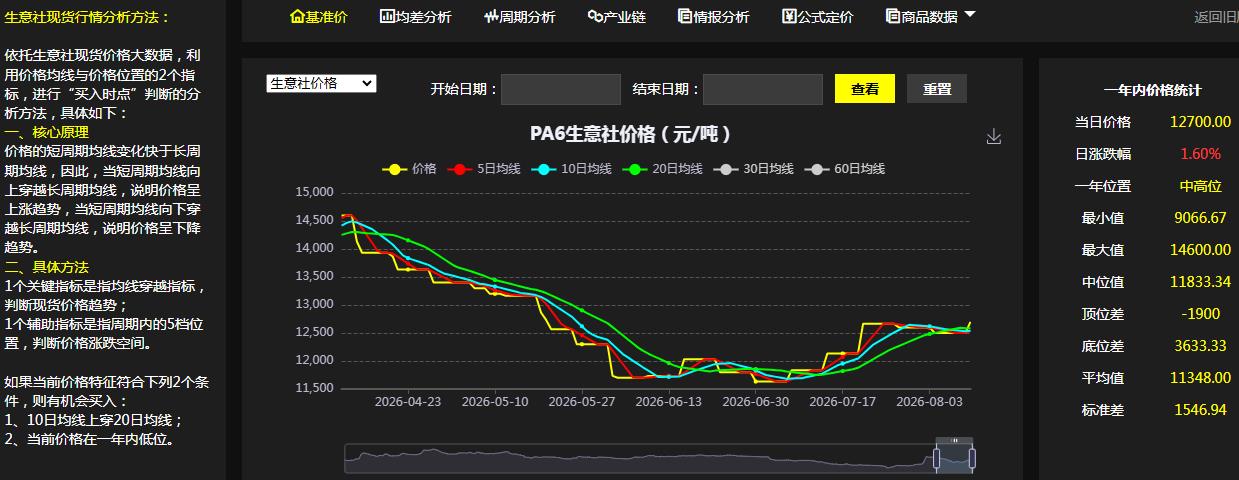Viewport: 1239px width, 480px height.
Task: Open the 生意社价格 select box
Action: click(321, 83)
